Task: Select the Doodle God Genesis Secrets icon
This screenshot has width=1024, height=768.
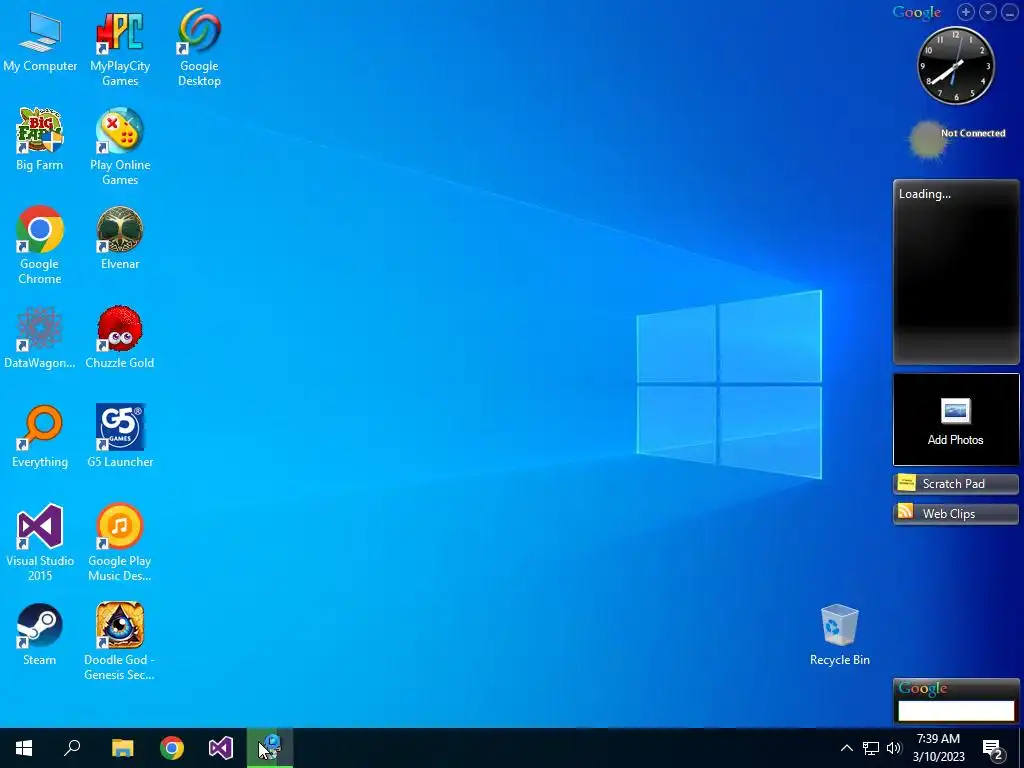Action: tap(120, 641)
